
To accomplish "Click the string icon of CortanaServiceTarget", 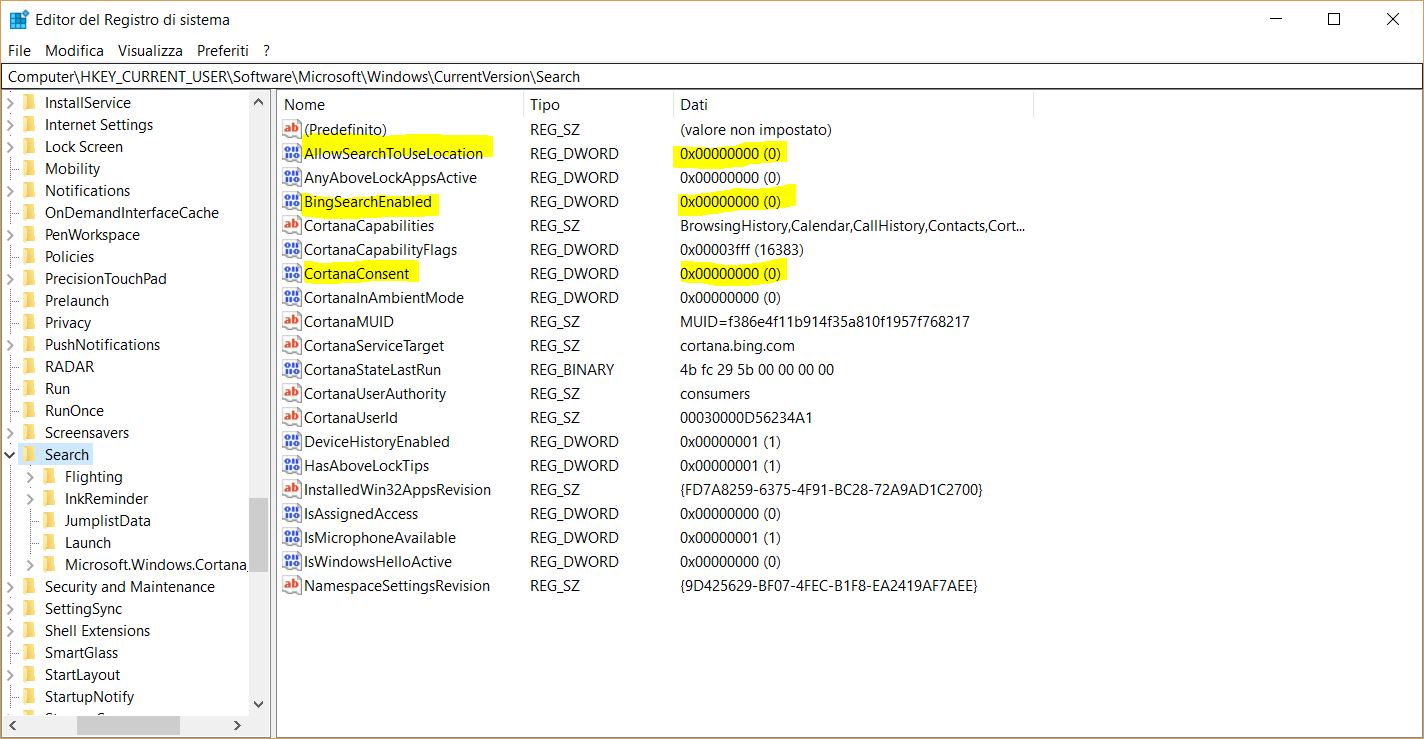I will [291, 345].
